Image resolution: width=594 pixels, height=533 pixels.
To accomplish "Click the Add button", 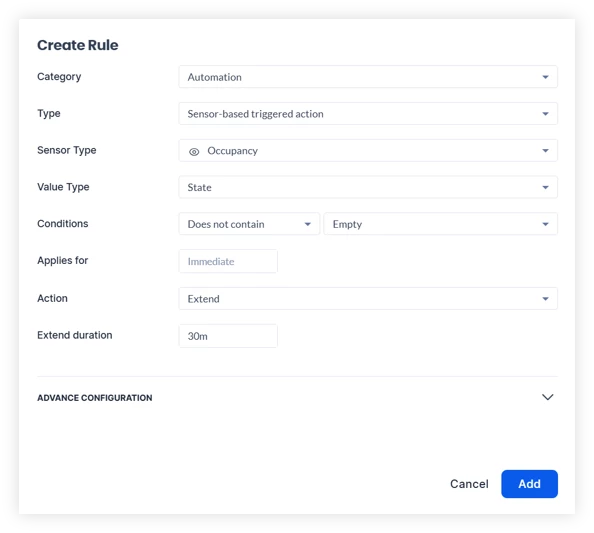I will 529,484.
